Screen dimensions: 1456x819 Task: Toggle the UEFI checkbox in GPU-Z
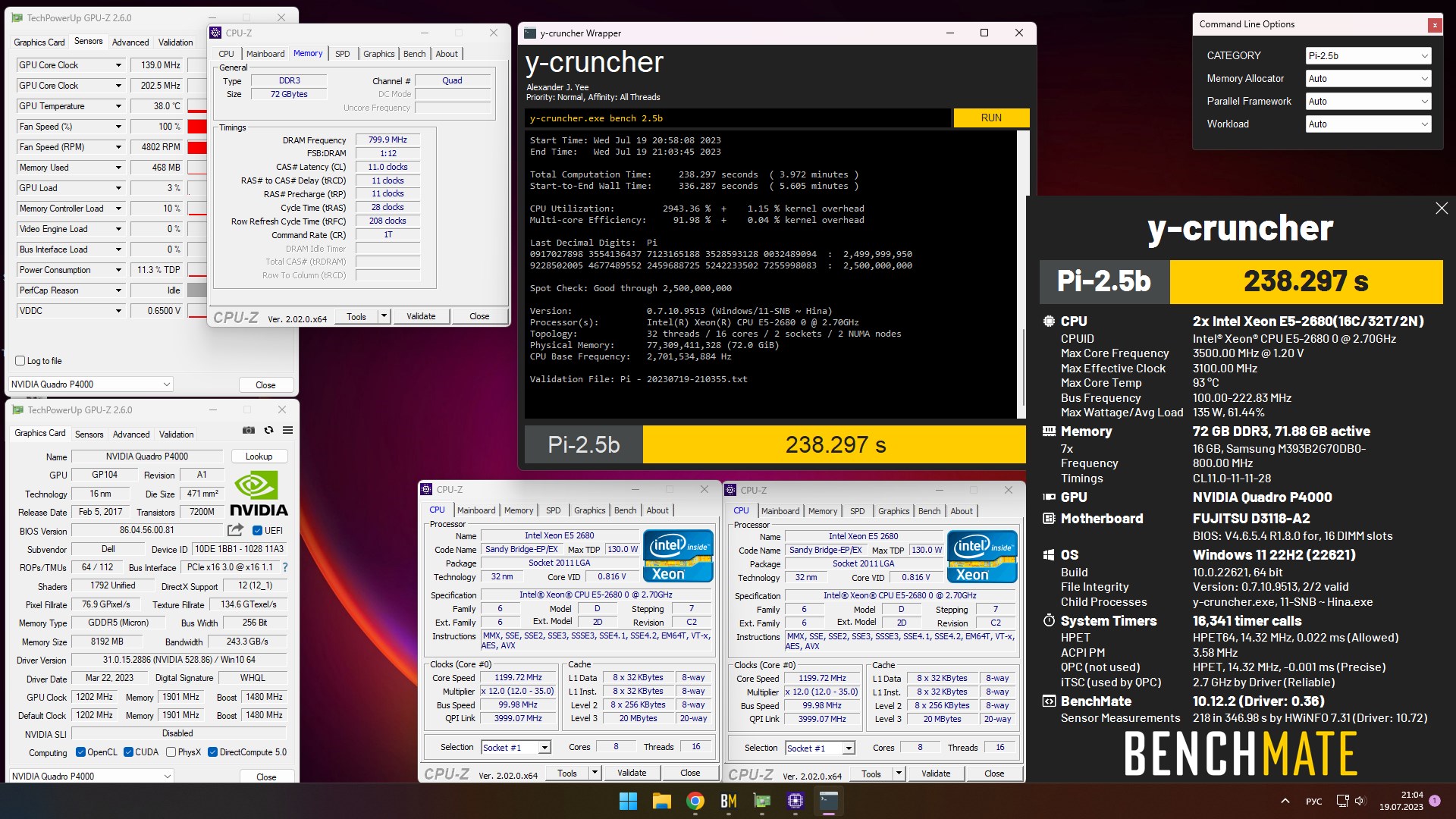pyautogui.click(x=257, y=531)
